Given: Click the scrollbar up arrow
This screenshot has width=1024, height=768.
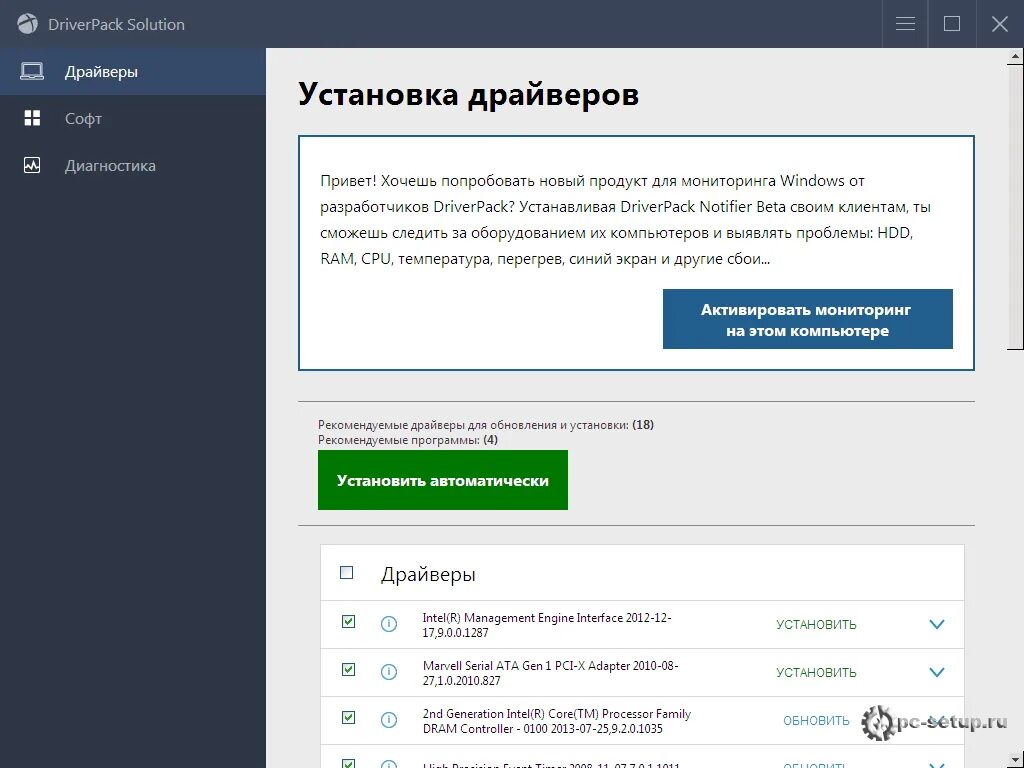Looking at the screenshot, I should (1015, 56).
